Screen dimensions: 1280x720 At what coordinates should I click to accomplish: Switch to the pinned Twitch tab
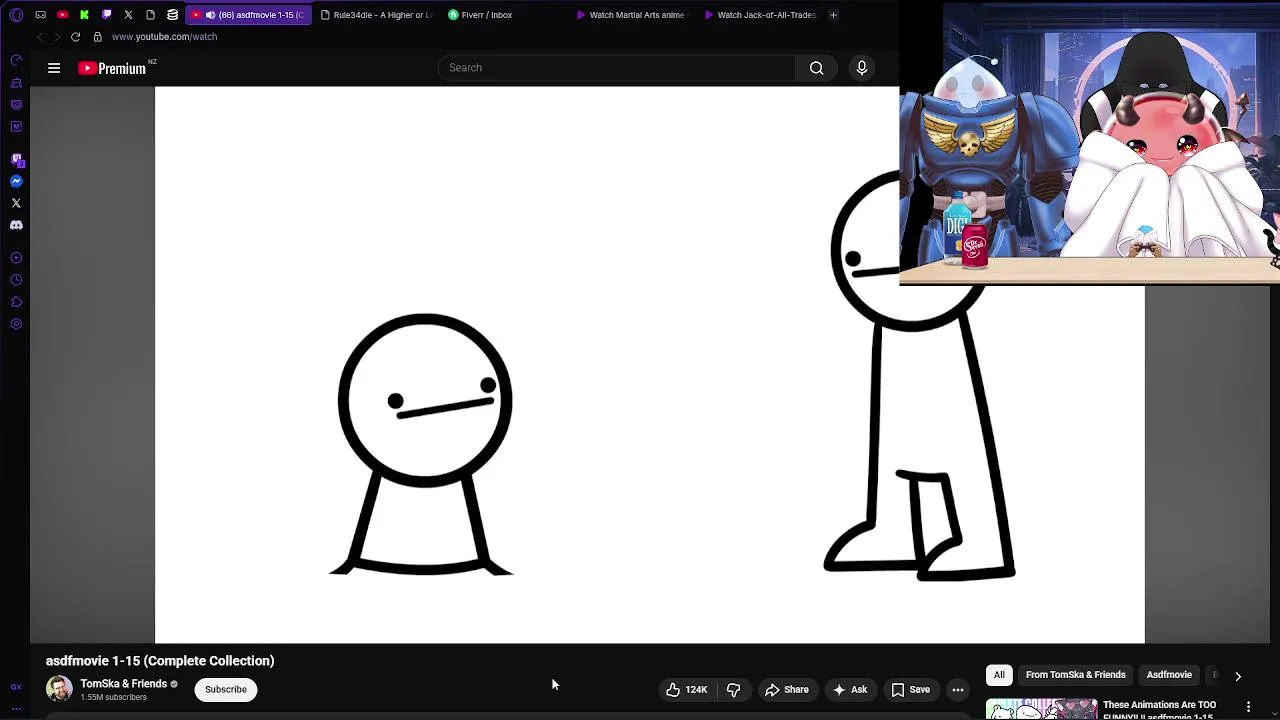pyautogui.click(x=106, y=15)
